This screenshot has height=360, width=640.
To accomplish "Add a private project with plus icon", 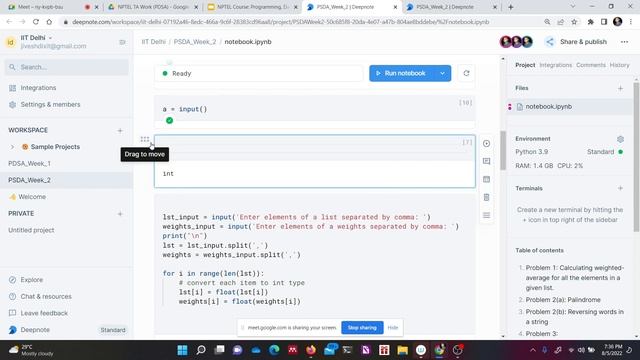I will (x=120, y=214).
